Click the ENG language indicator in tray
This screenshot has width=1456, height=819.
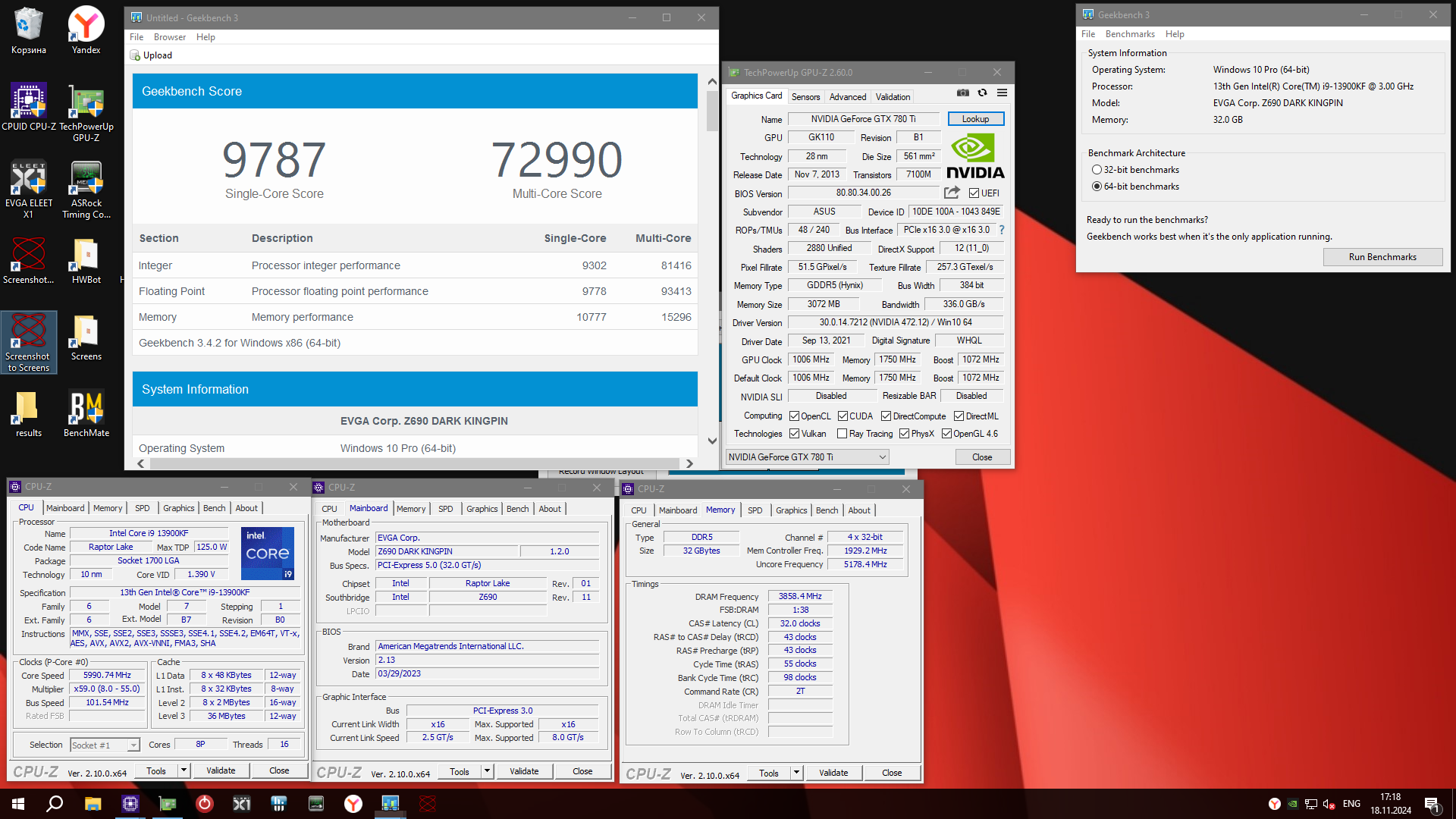click(1351, 804)
